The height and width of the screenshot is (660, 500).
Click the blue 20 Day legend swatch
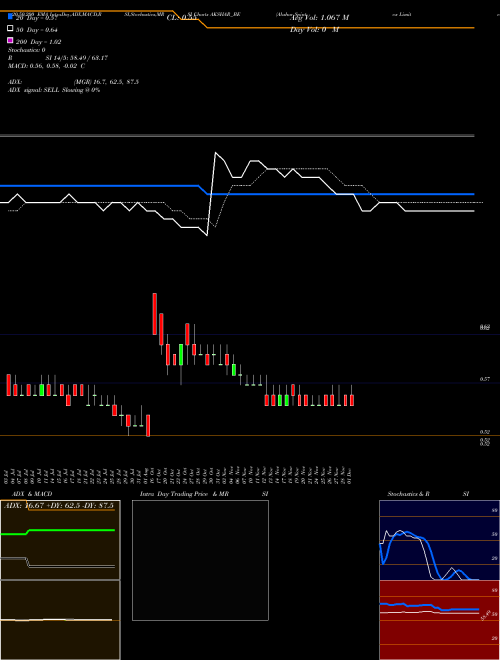[x=10, y=17]
